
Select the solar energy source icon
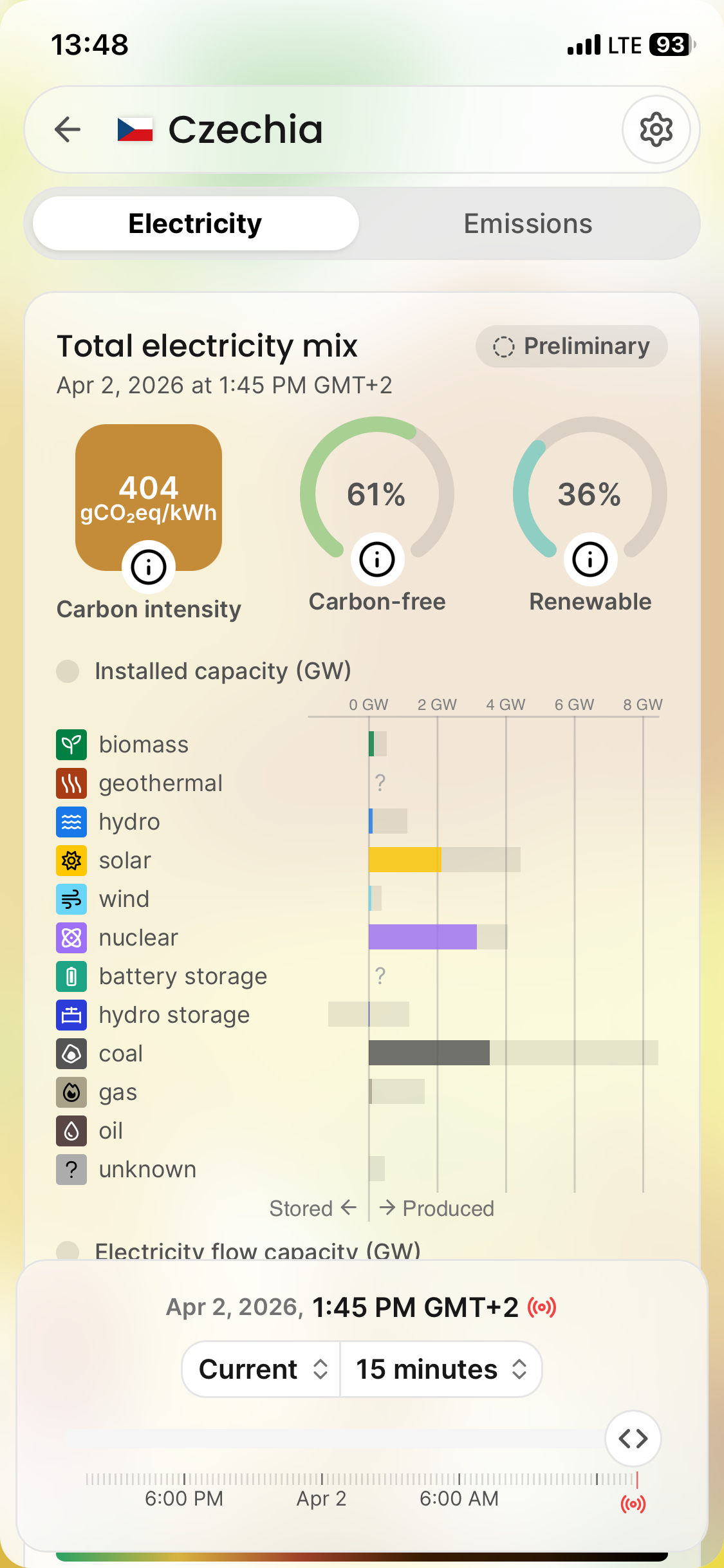(71, 861)
